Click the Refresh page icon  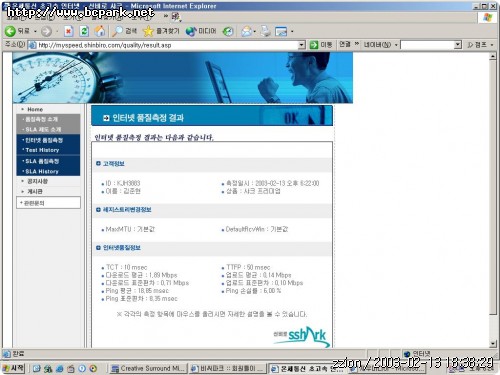(x=84, y=31)
